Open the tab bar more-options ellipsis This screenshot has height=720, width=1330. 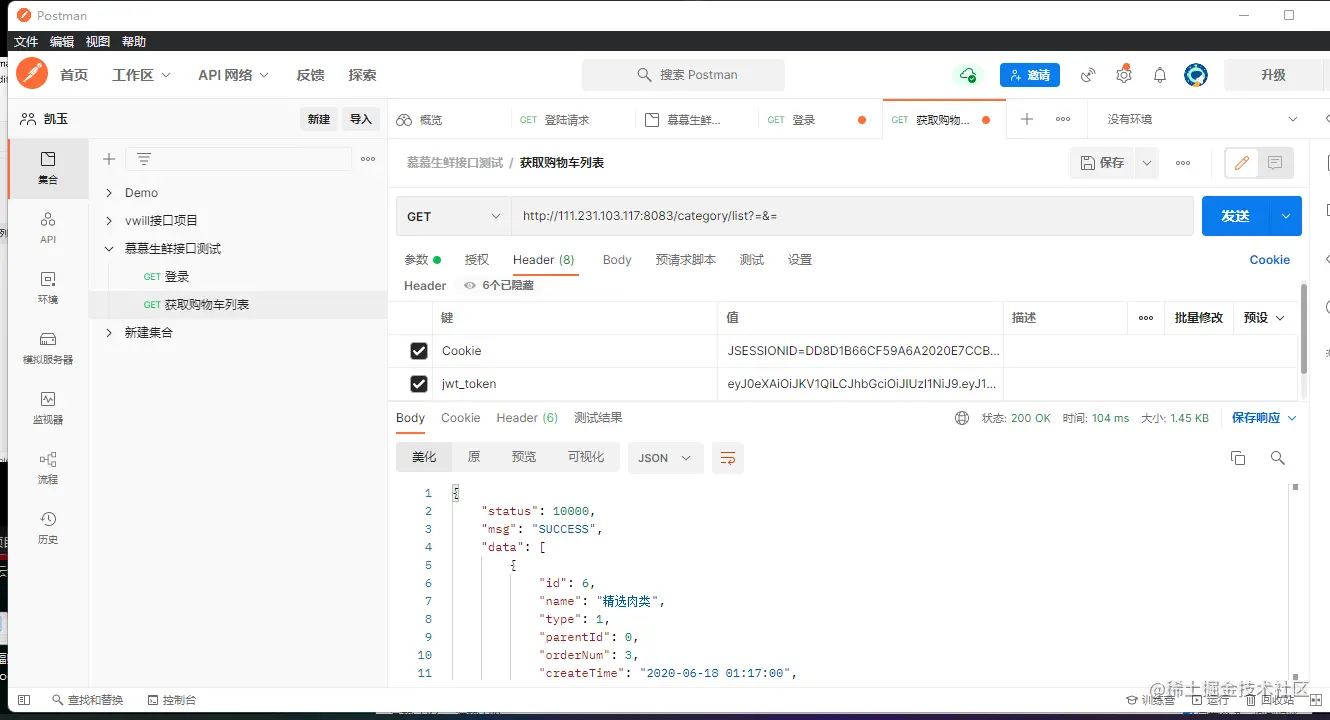pos(1063,119)
